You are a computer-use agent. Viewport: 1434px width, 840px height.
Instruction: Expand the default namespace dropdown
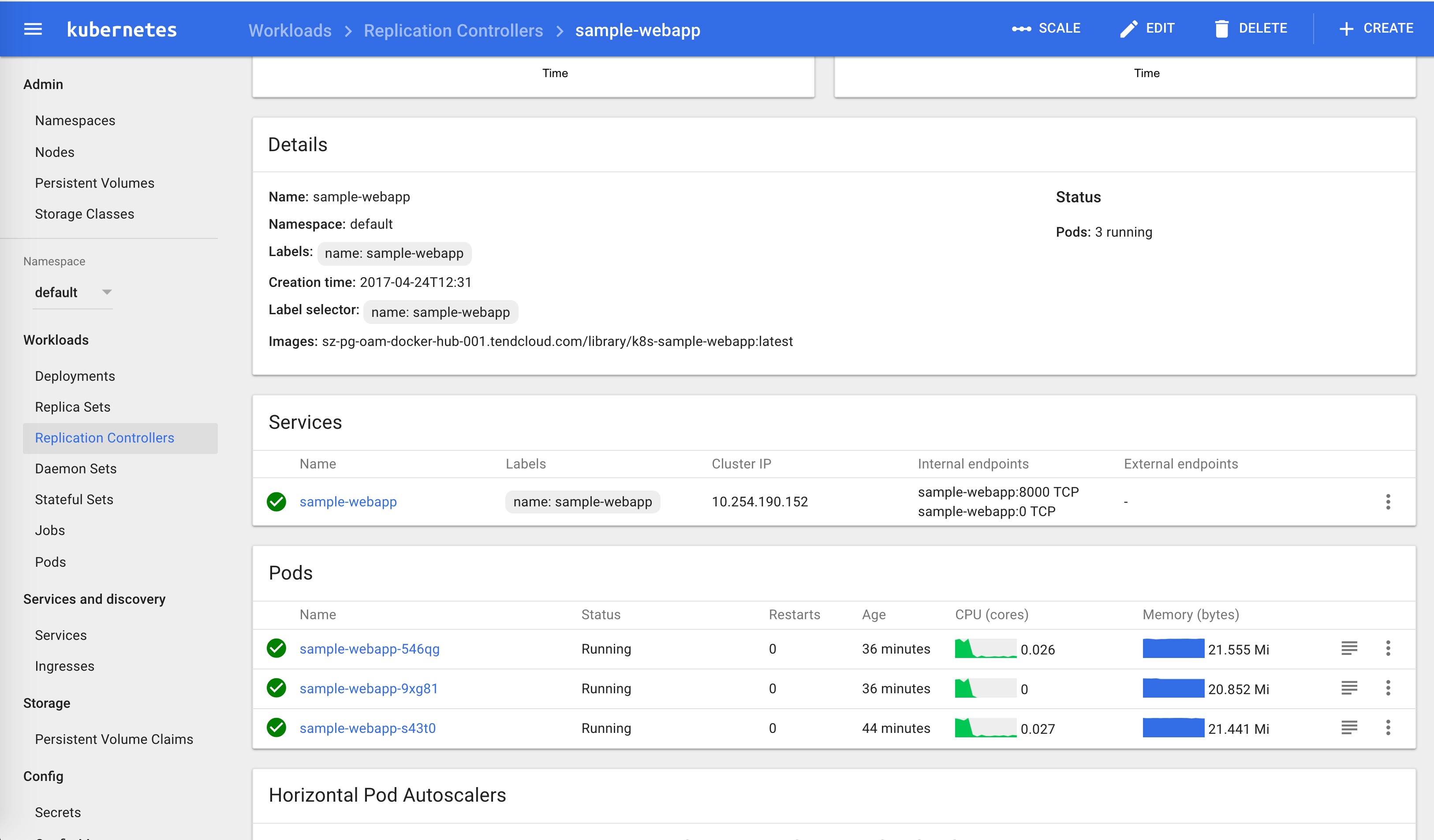coord(106,292)
